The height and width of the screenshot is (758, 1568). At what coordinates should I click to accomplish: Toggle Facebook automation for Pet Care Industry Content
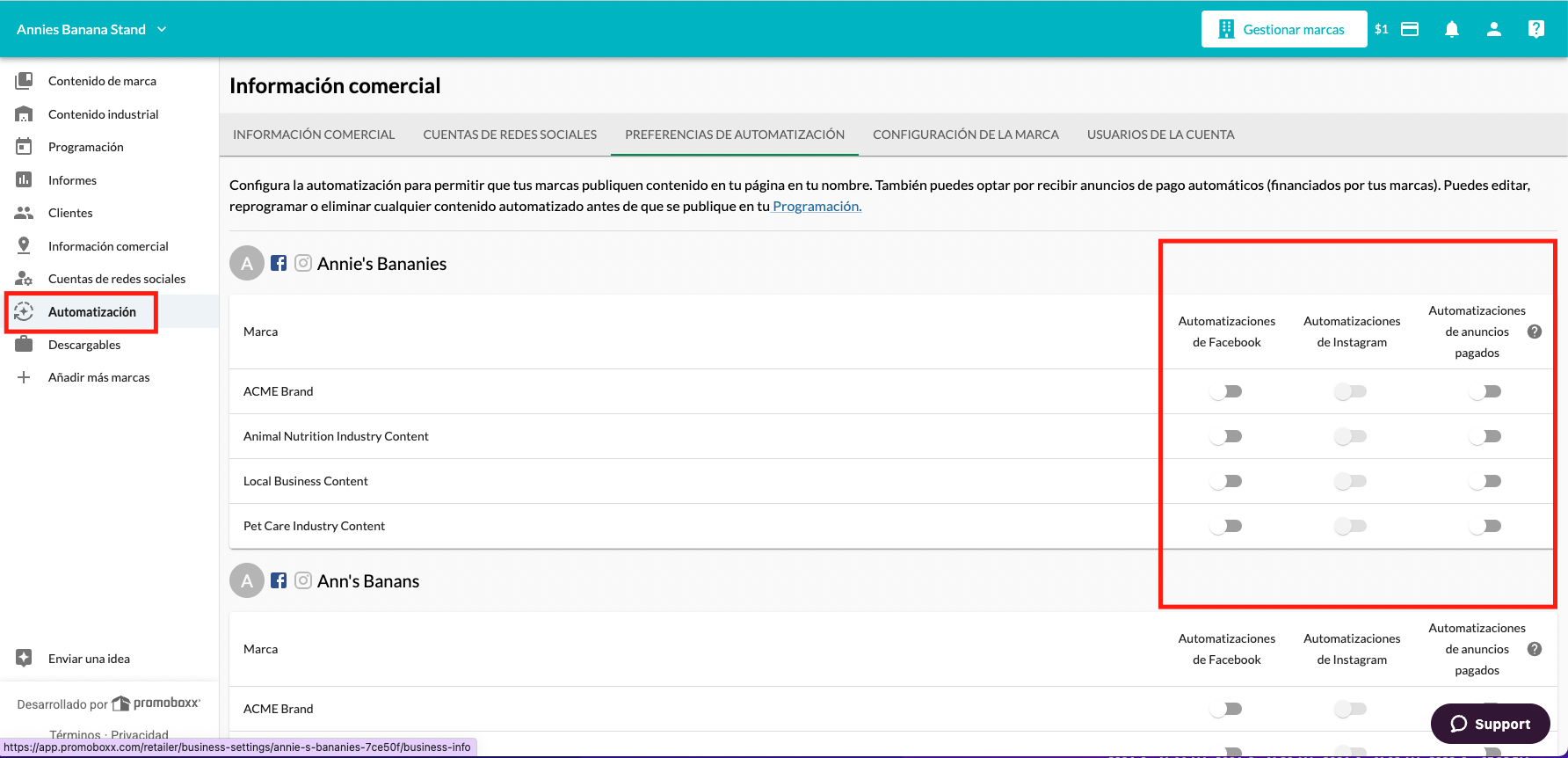click(1226, 526)
